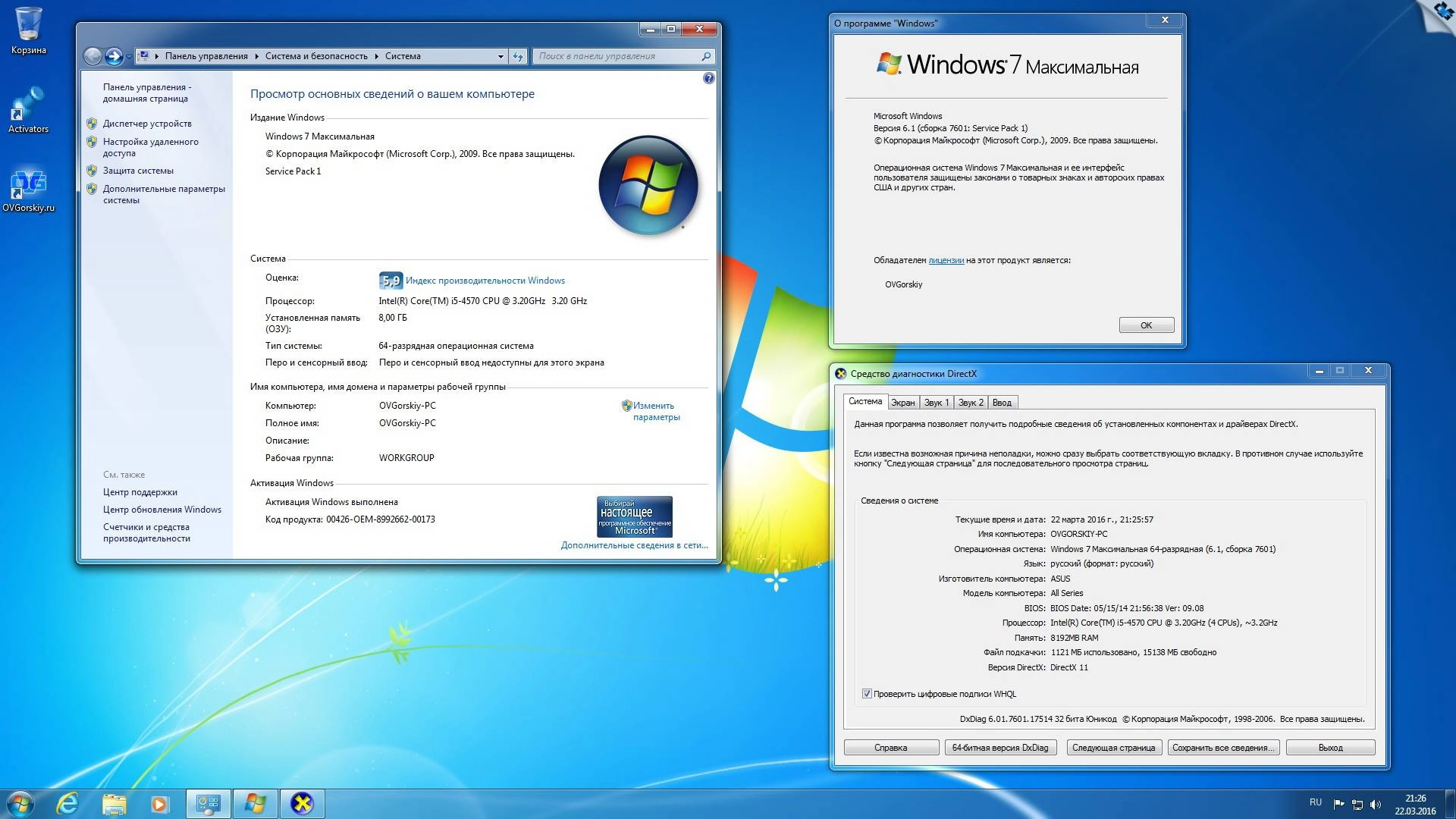Click 'Система и безопасность' breadcrumb segment
The image size is (1456, 819).
coord(316,56)
